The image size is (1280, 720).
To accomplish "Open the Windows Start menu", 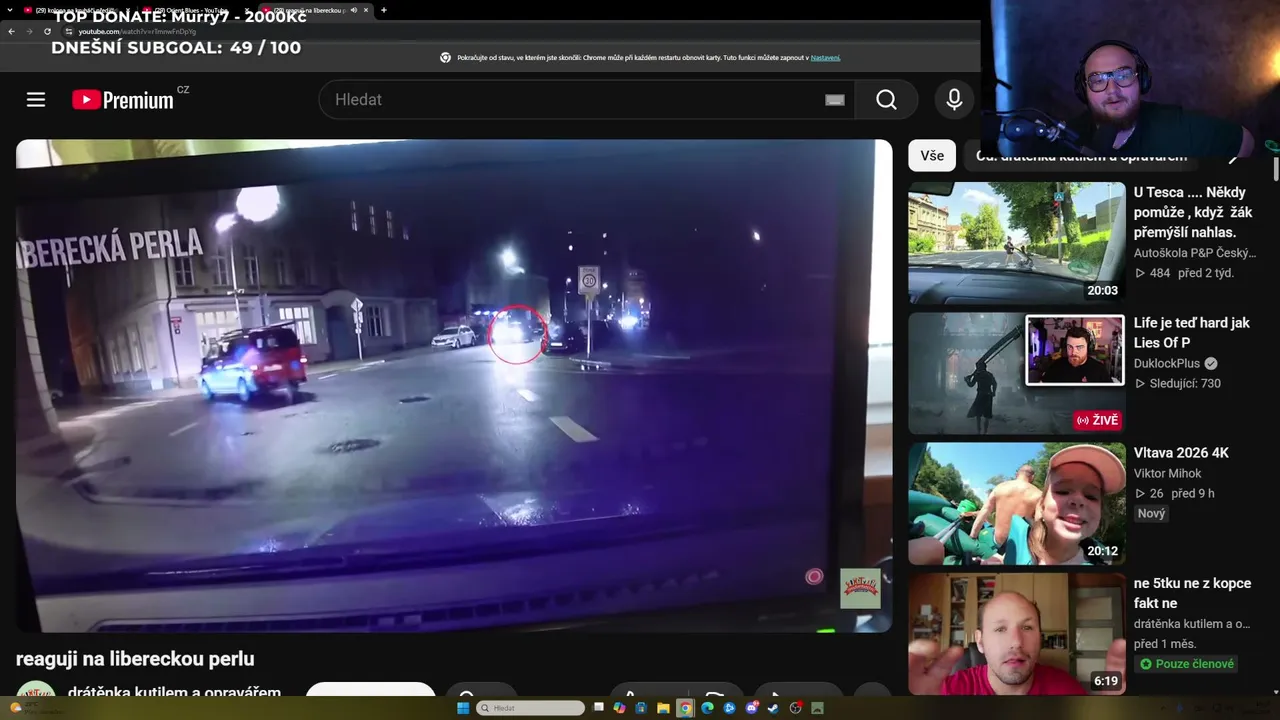I will 463,708.
